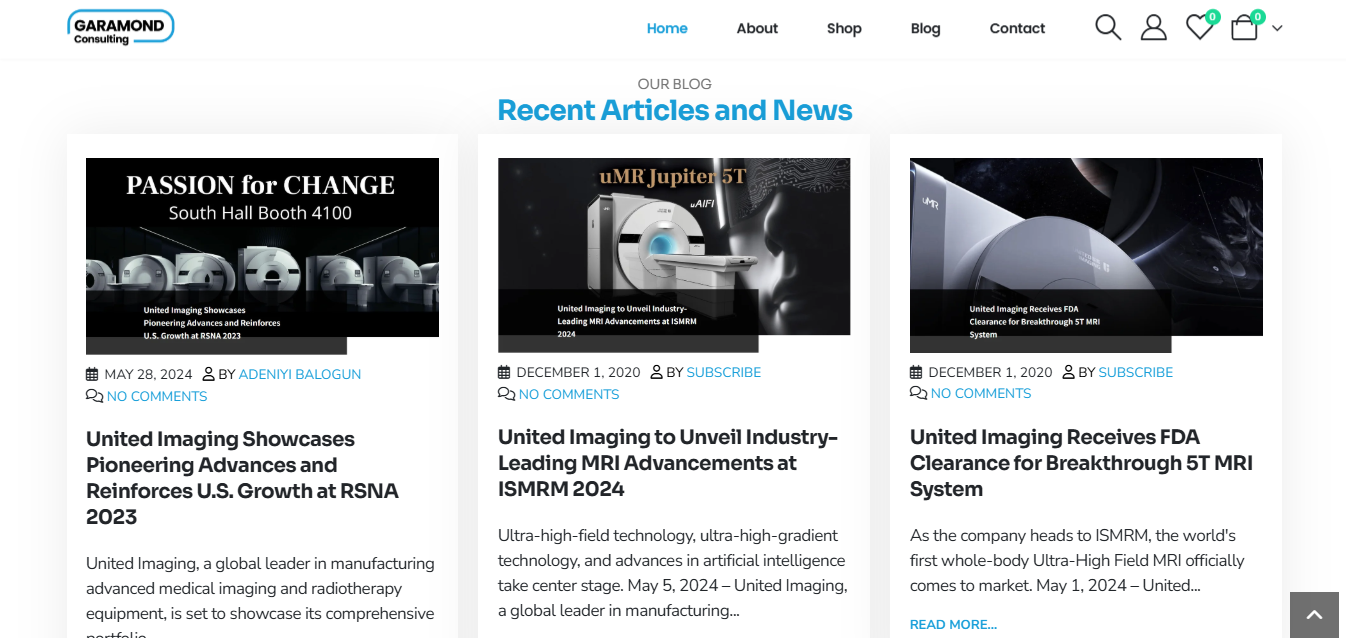Click the calendar icon beside May 28, 2024
This screenshot has height=638, width=1346.
(92, 375)
